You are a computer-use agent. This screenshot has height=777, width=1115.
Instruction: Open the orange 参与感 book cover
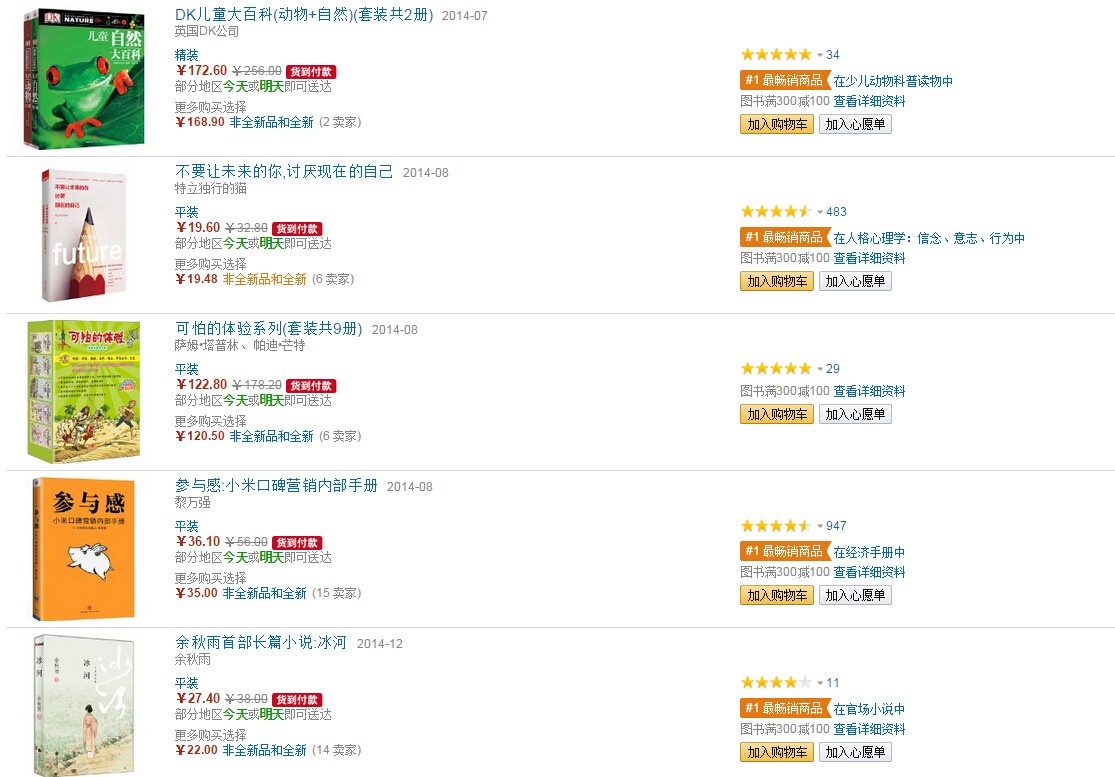click(x=83, y=549)
